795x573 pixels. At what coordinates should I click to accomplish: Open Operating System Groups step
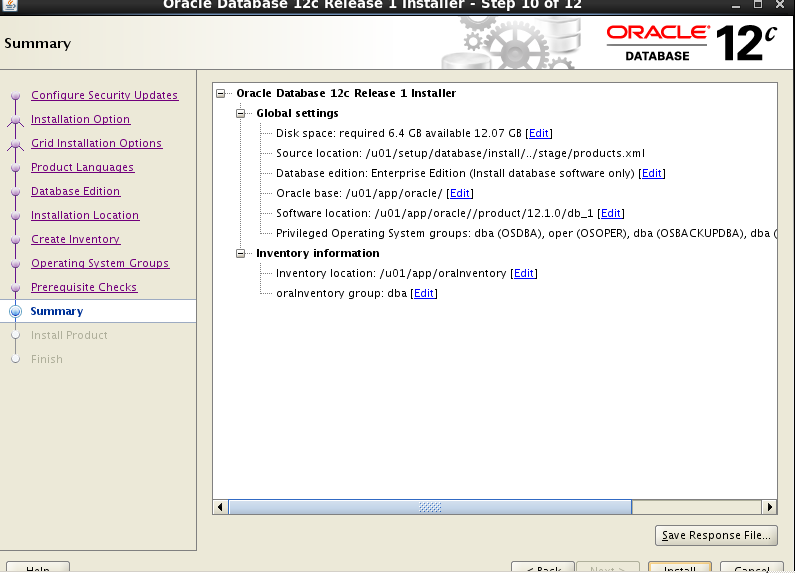(100, 263)
